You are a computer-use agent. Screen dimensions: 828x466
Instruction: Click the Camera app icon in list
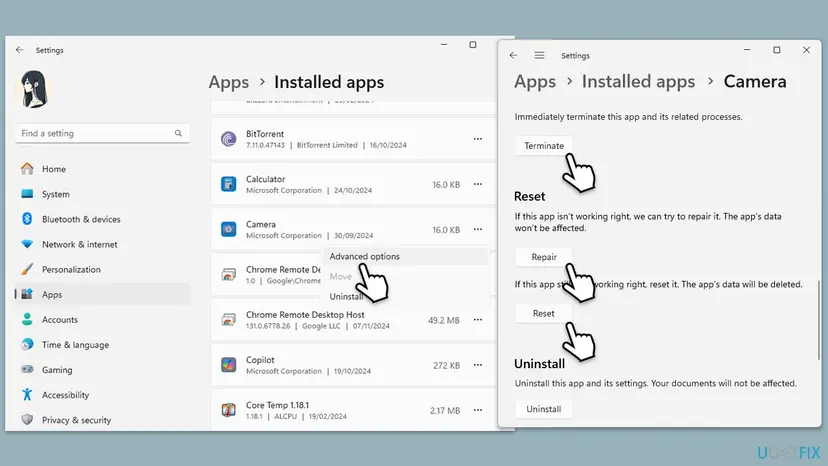click(x=229, y=229)
